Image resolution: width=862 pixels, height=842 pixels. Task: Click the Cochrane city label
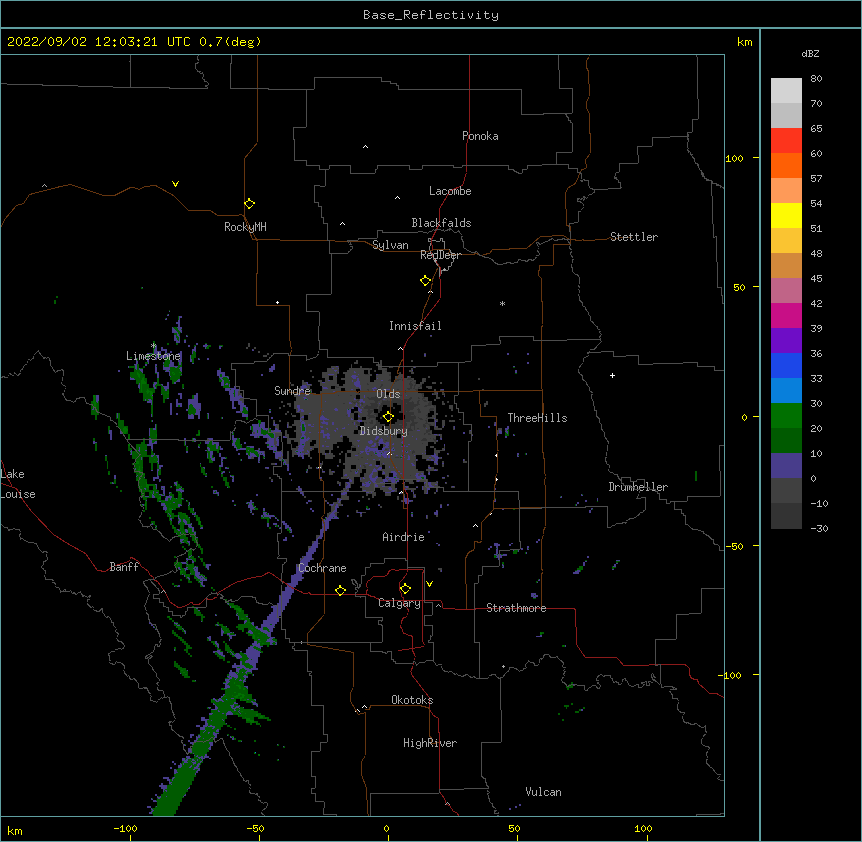pos(322,568)
